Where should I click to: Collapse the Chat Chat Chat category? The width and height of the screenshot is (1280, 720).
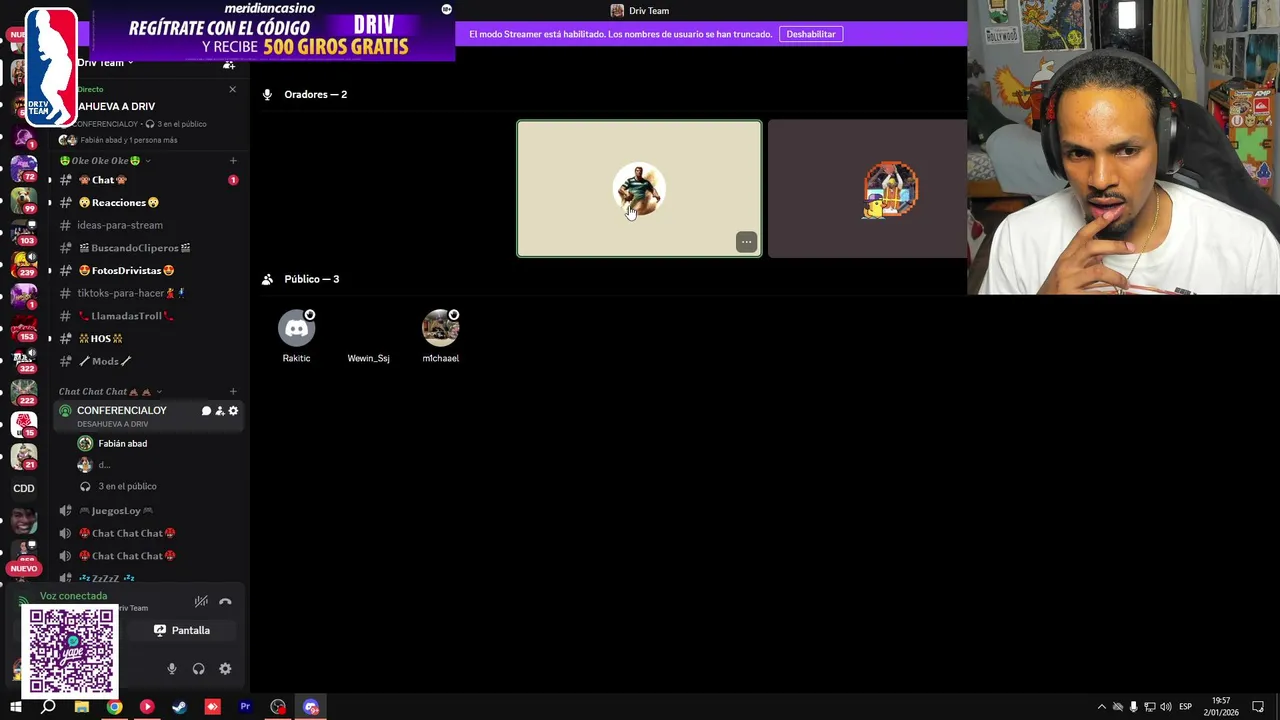[110, 392]
